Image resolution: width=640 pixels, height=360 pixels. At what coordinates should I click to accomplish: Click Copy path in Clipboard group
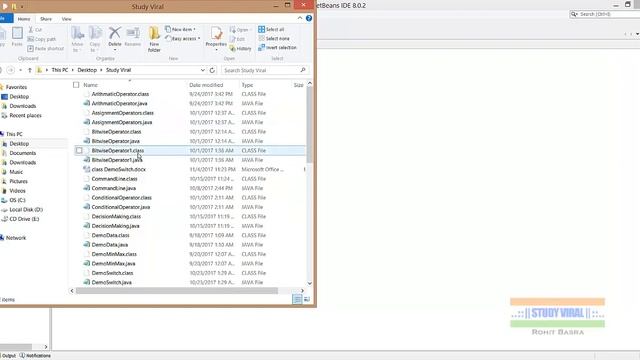point(42,39)
